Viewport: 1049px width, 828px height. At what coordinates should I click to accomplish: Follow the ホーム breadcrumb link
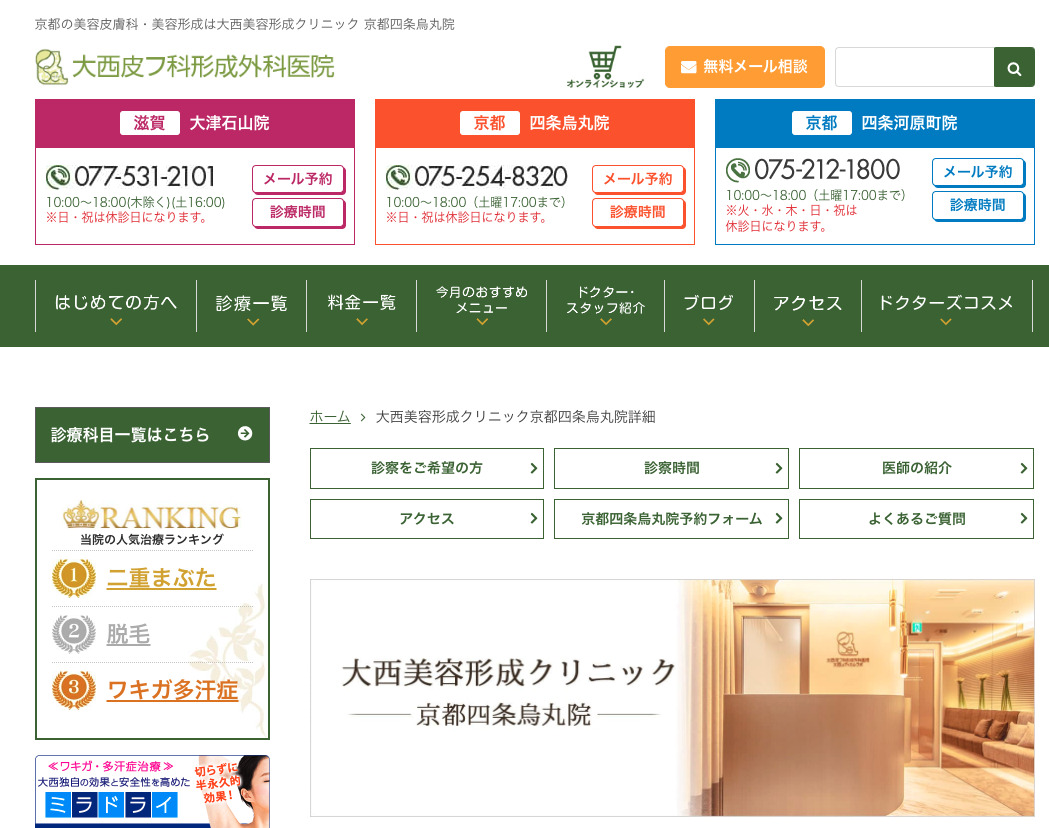click(330, 419)
